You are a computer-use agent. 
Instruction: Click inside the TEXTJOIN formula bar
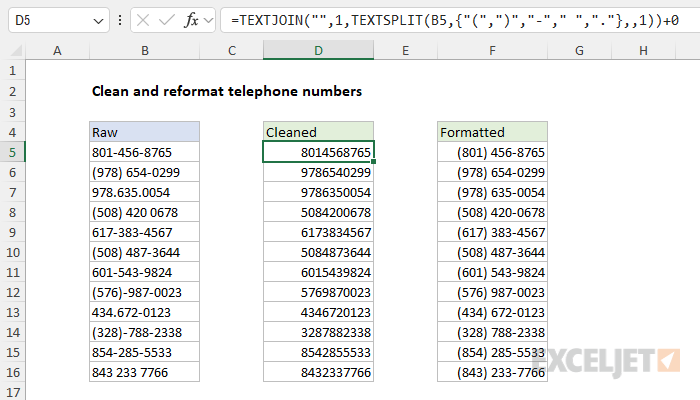460,20
